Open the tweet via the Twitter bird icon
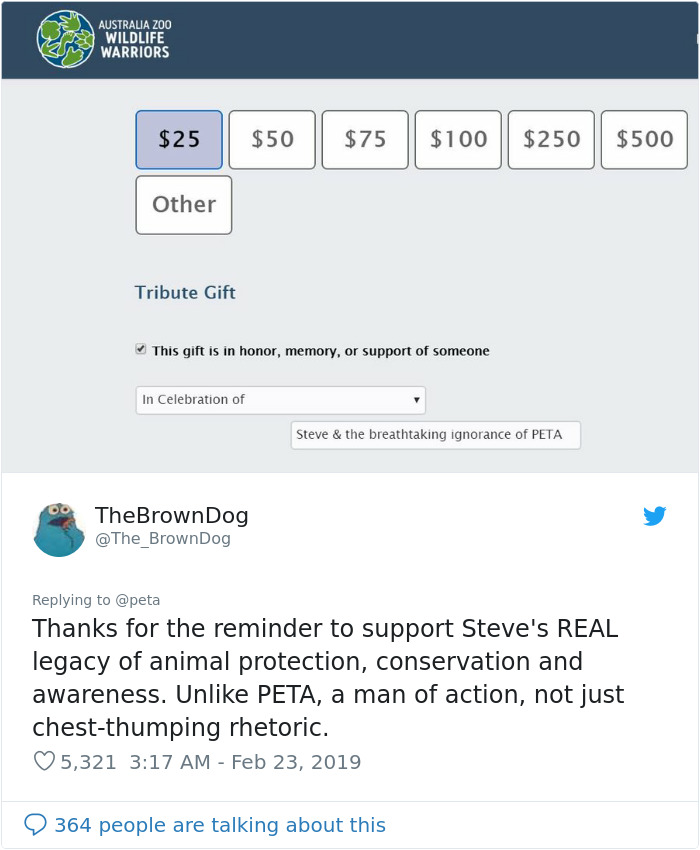This screenshot has height=850, width=700. [x=655, y=516]
